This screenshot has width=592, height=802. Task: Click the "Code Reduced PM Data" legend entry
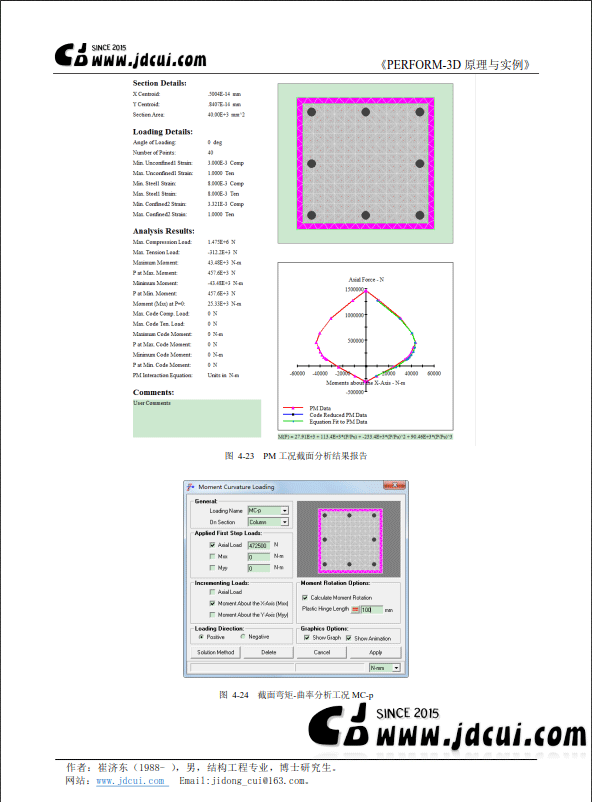[338, 415]
